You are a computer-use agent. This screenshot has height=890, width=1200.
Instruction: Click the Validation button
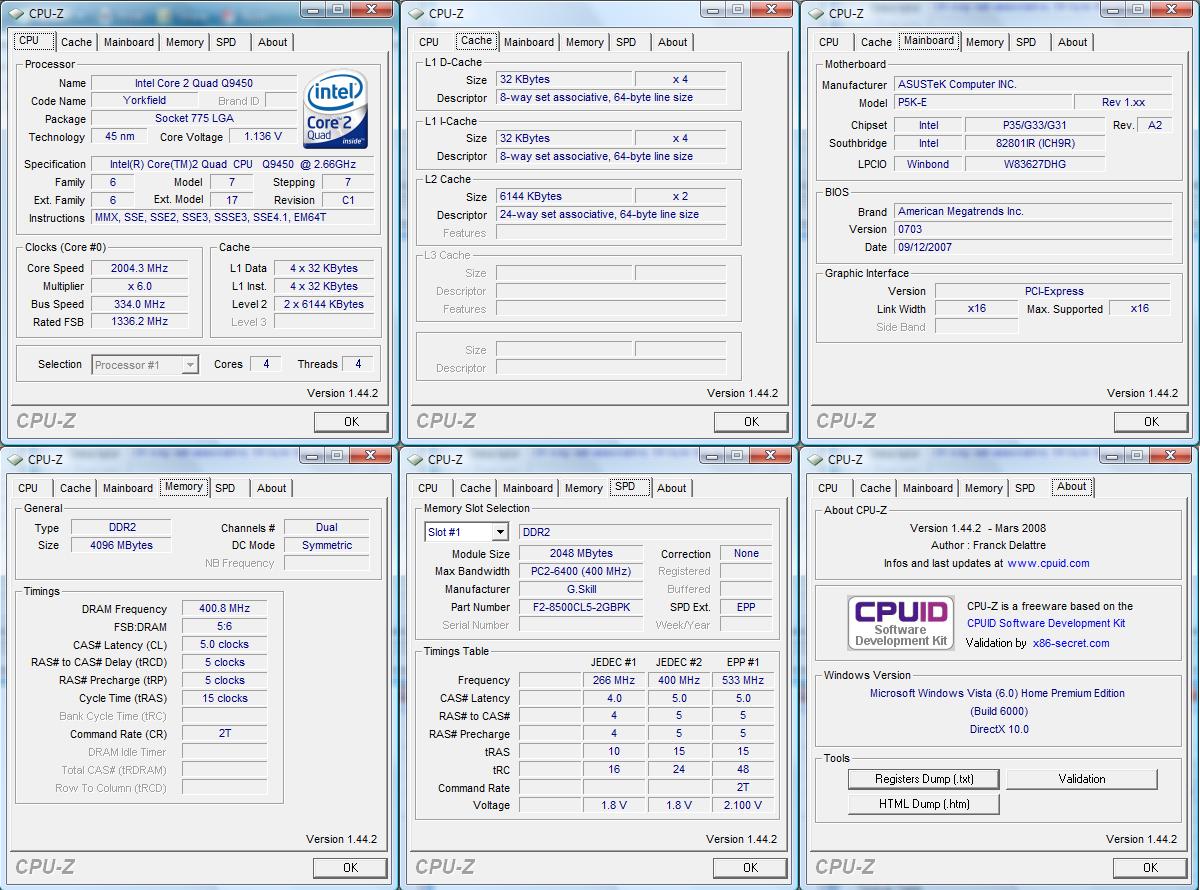[x=1082, y=779]
